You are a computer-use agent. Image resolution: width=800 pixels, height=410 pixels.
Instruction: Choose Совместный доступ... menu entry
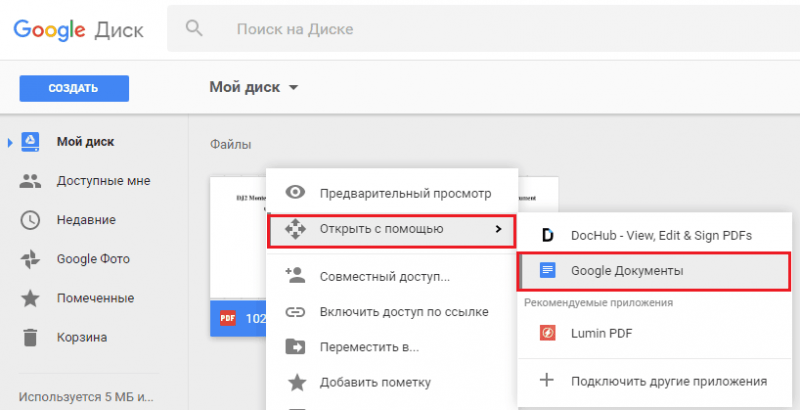tap(392, 277)
